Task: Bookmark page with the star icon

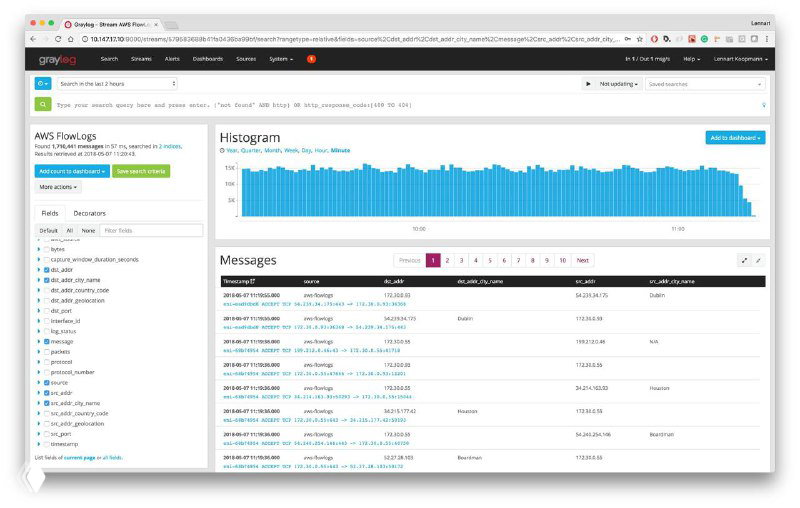Action: (x=640, y=39)
